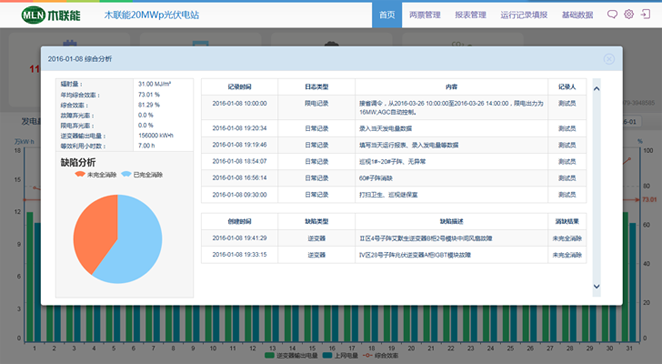Toggle the 综合效率 line chart legend

pyautogui.click(x=380, y=356)
